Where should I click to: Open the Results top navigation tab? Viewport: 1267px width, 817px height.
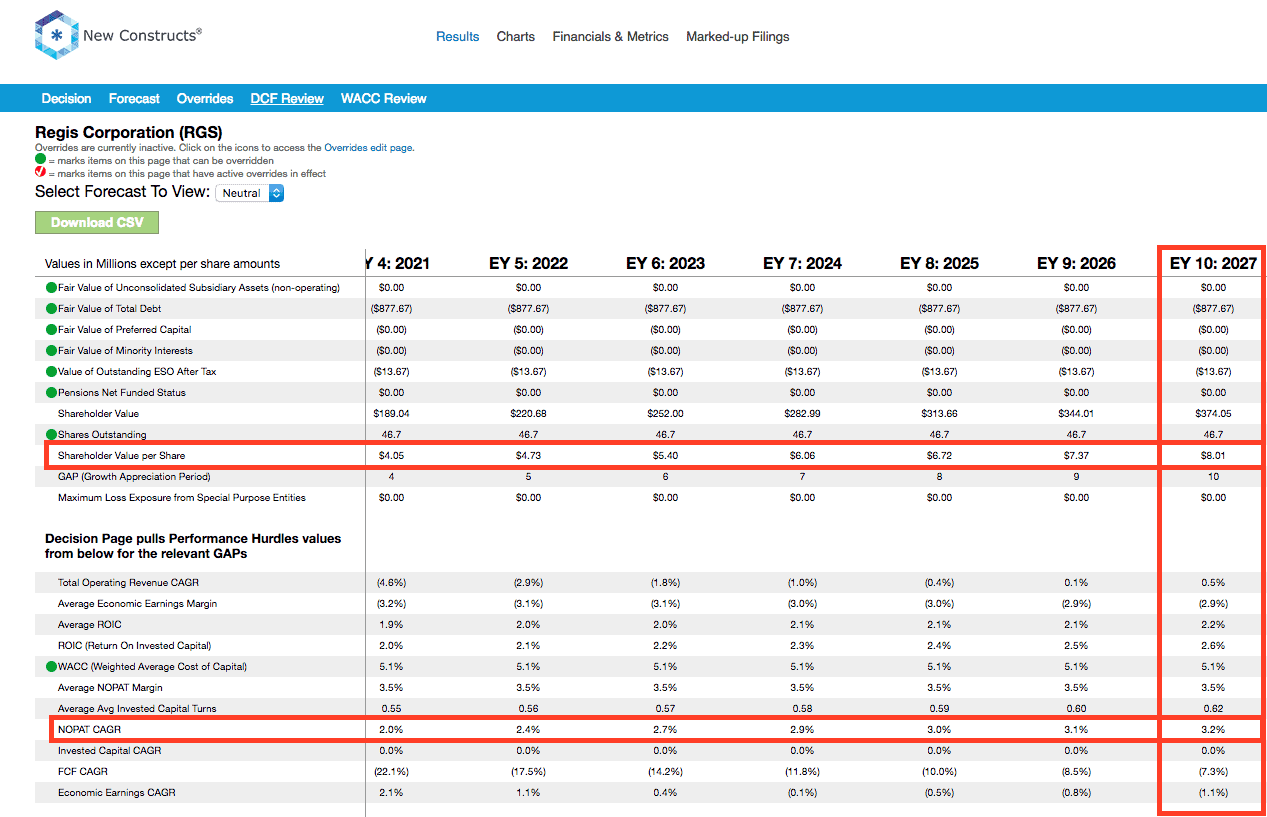pyautogui.click(x=457, y=37)
